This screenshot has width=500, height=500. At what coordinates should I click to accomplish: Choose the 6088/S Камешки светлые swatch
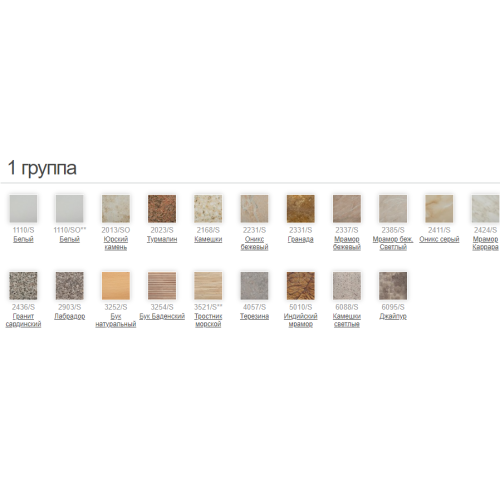pyautogui.click(x=347, y=286)
